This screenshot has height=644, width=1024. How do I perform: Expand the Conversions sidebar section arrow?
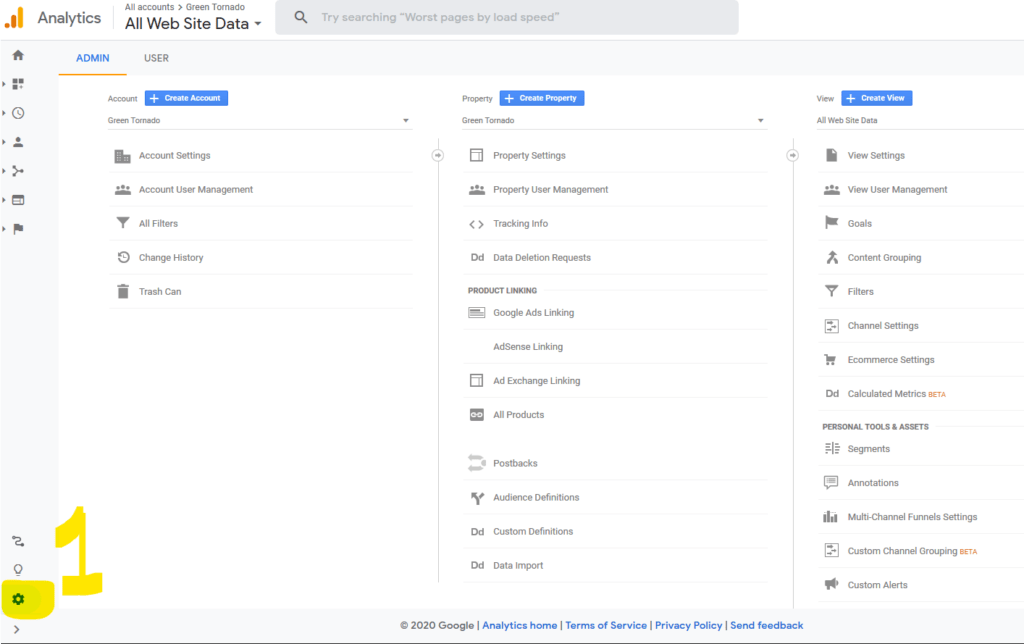4,229
